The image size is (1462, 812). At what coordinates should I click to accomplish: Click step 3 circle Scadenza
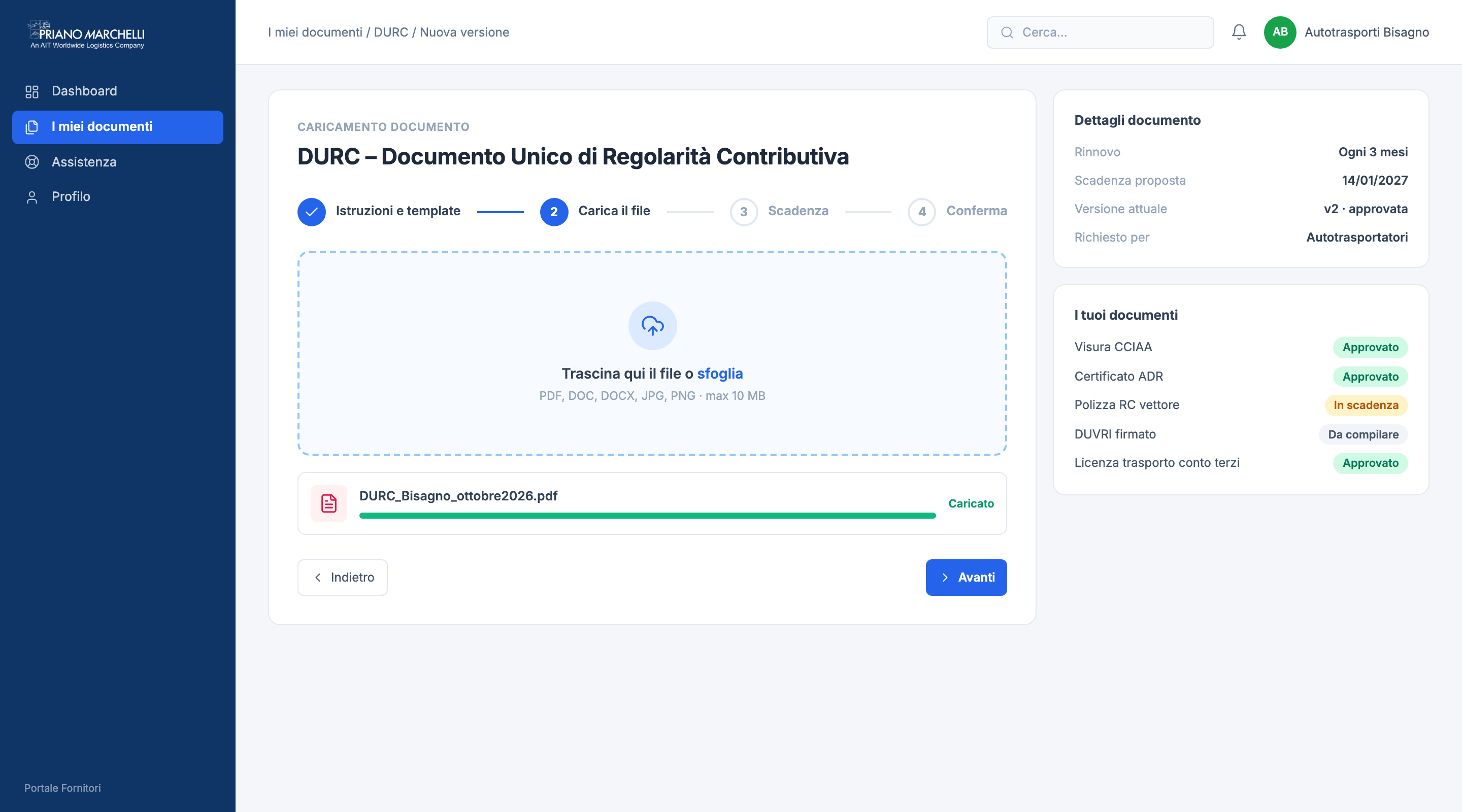(744, 212)
